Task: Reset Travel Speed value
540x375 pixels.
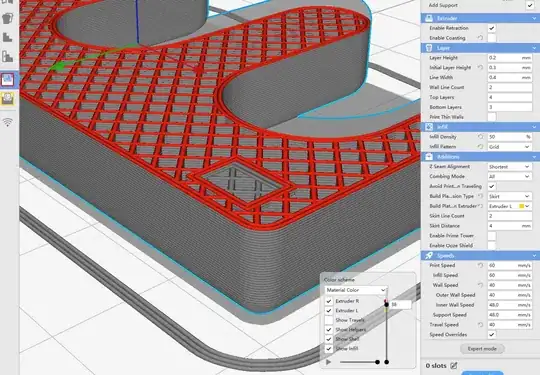Action: [480, 325]
